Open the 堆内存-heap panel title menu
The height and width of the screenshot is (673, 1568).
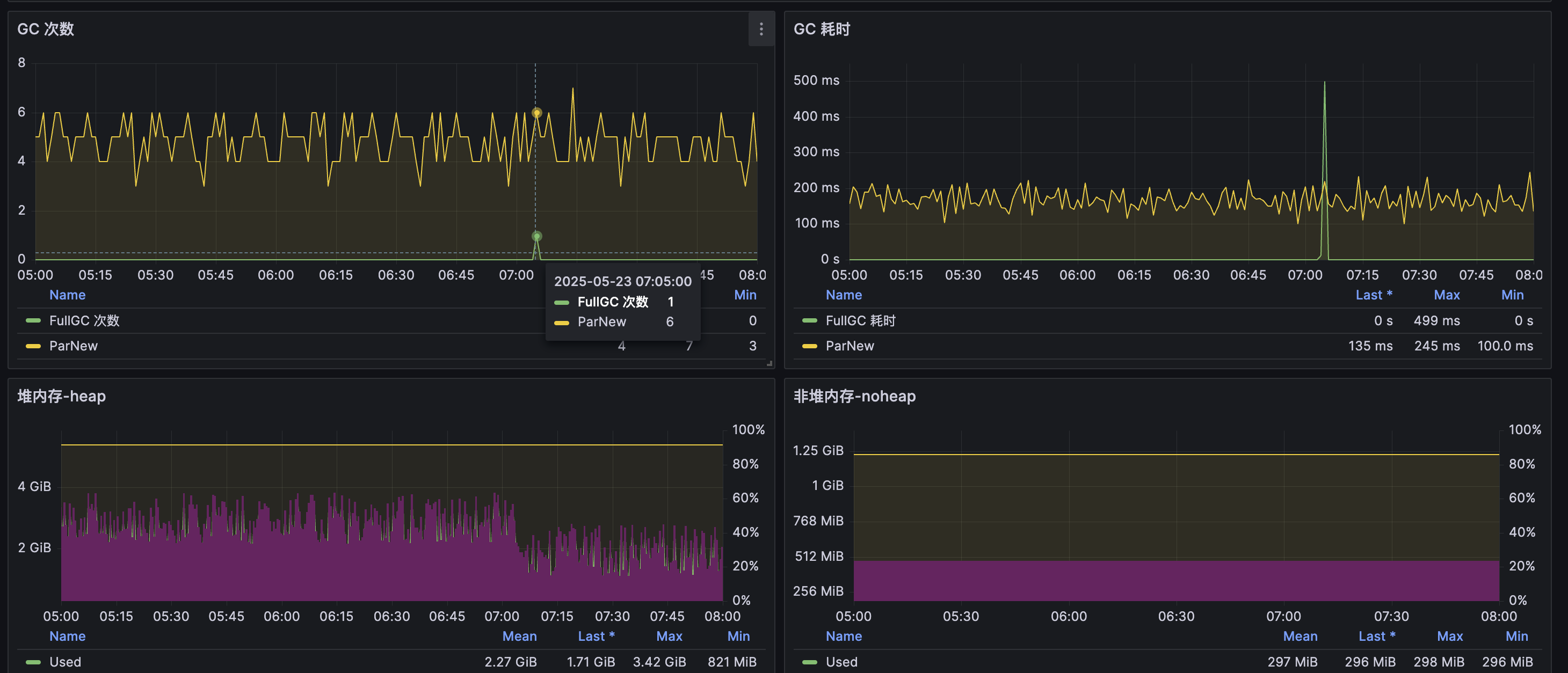pyautogui.click(x=61, y=397)
